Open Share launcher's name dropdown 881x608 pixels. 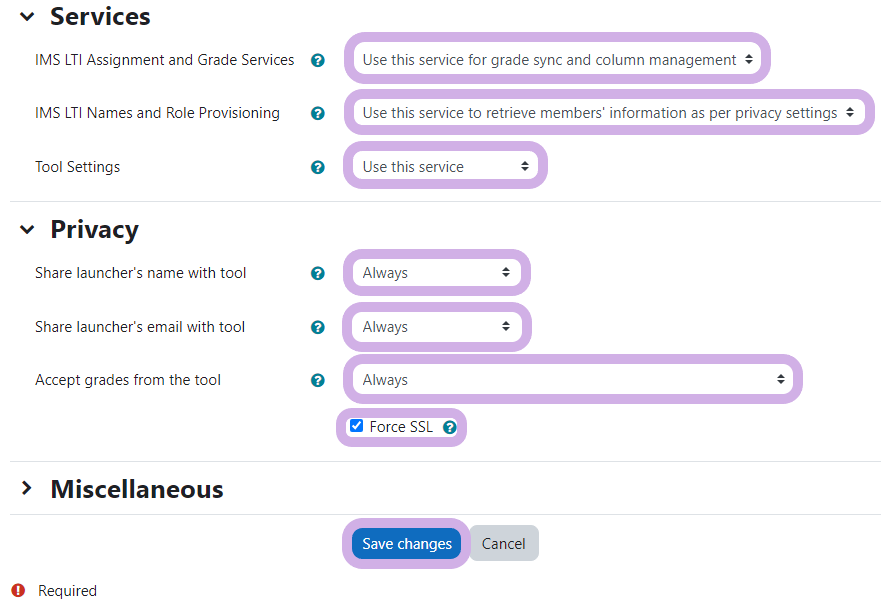[x=436, y=273]
